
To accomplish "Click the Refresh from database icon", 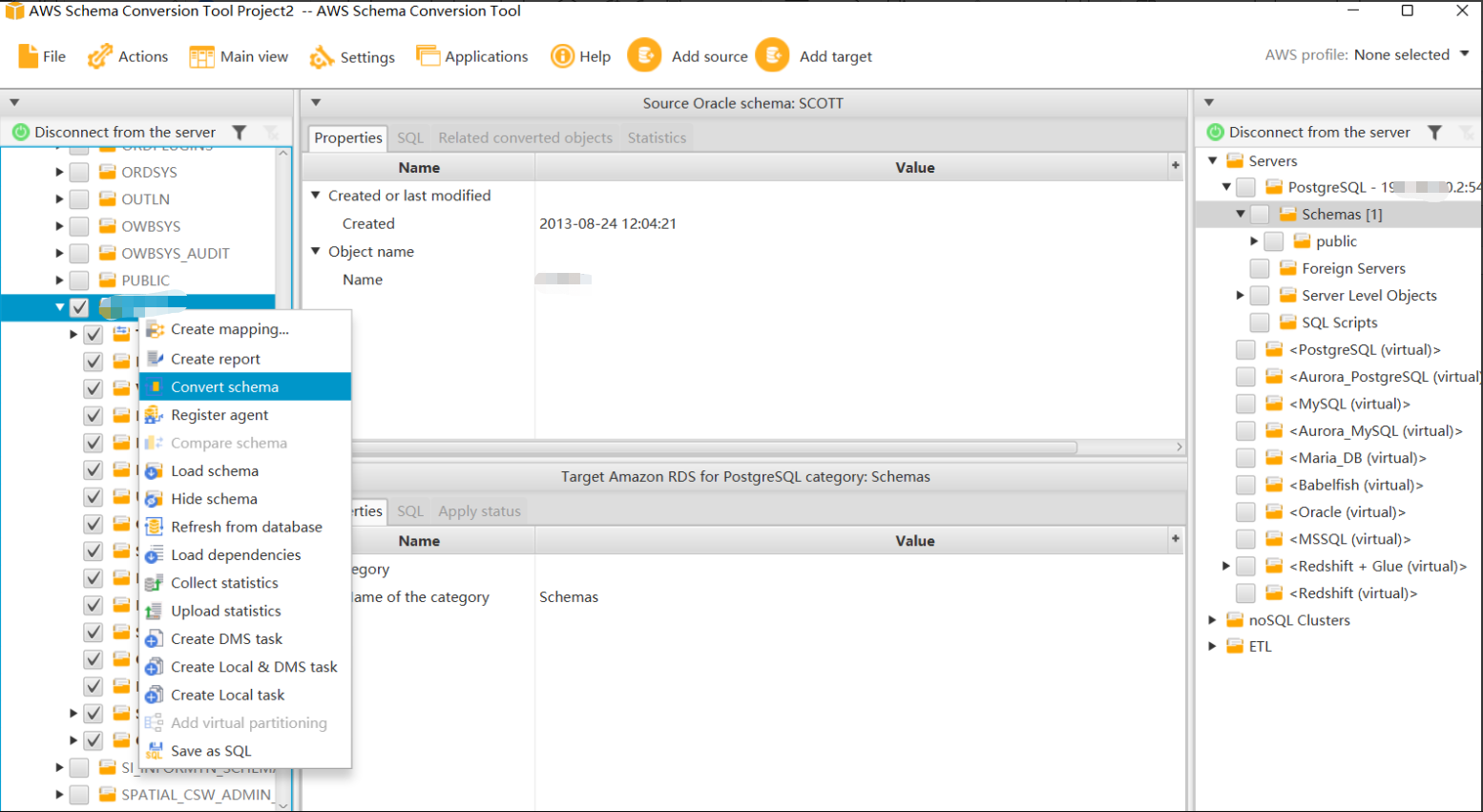I will point(154,527).
